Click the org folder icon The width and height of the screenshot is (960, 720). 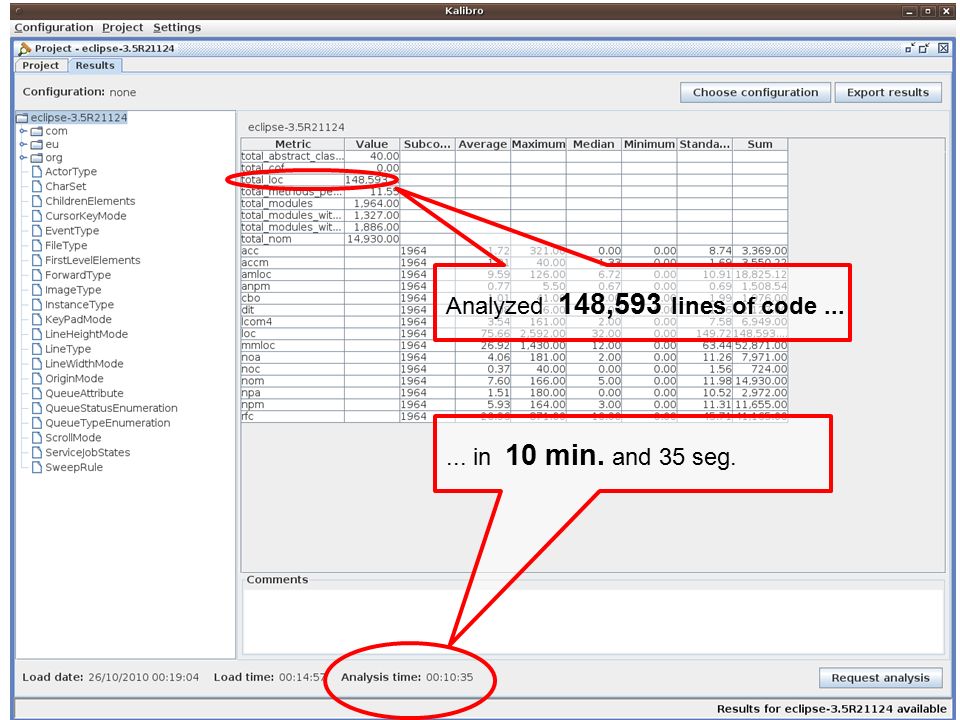(37, 158)
